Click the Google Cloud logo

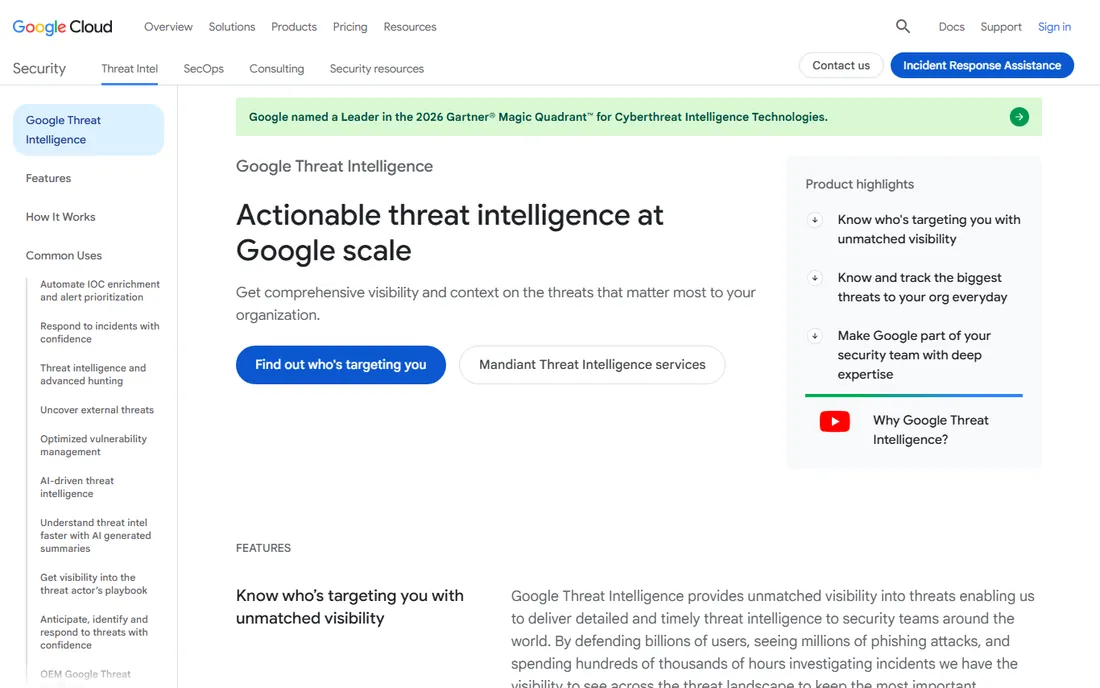click(x=62, y=27)
